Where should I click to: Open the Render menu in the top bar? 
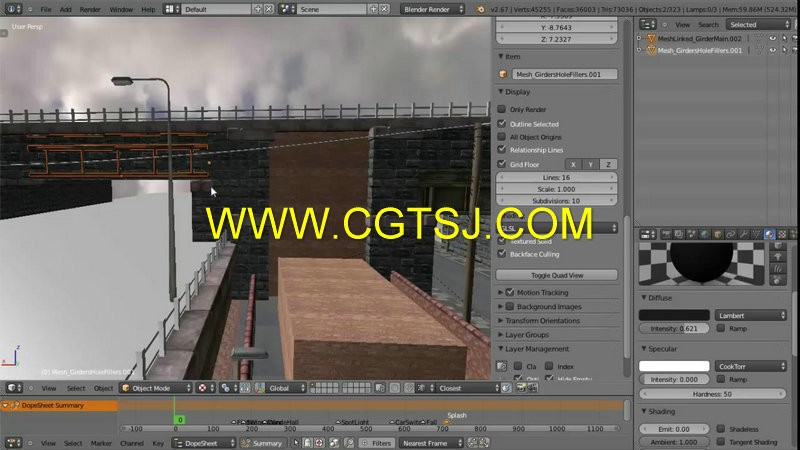(90, 9)
